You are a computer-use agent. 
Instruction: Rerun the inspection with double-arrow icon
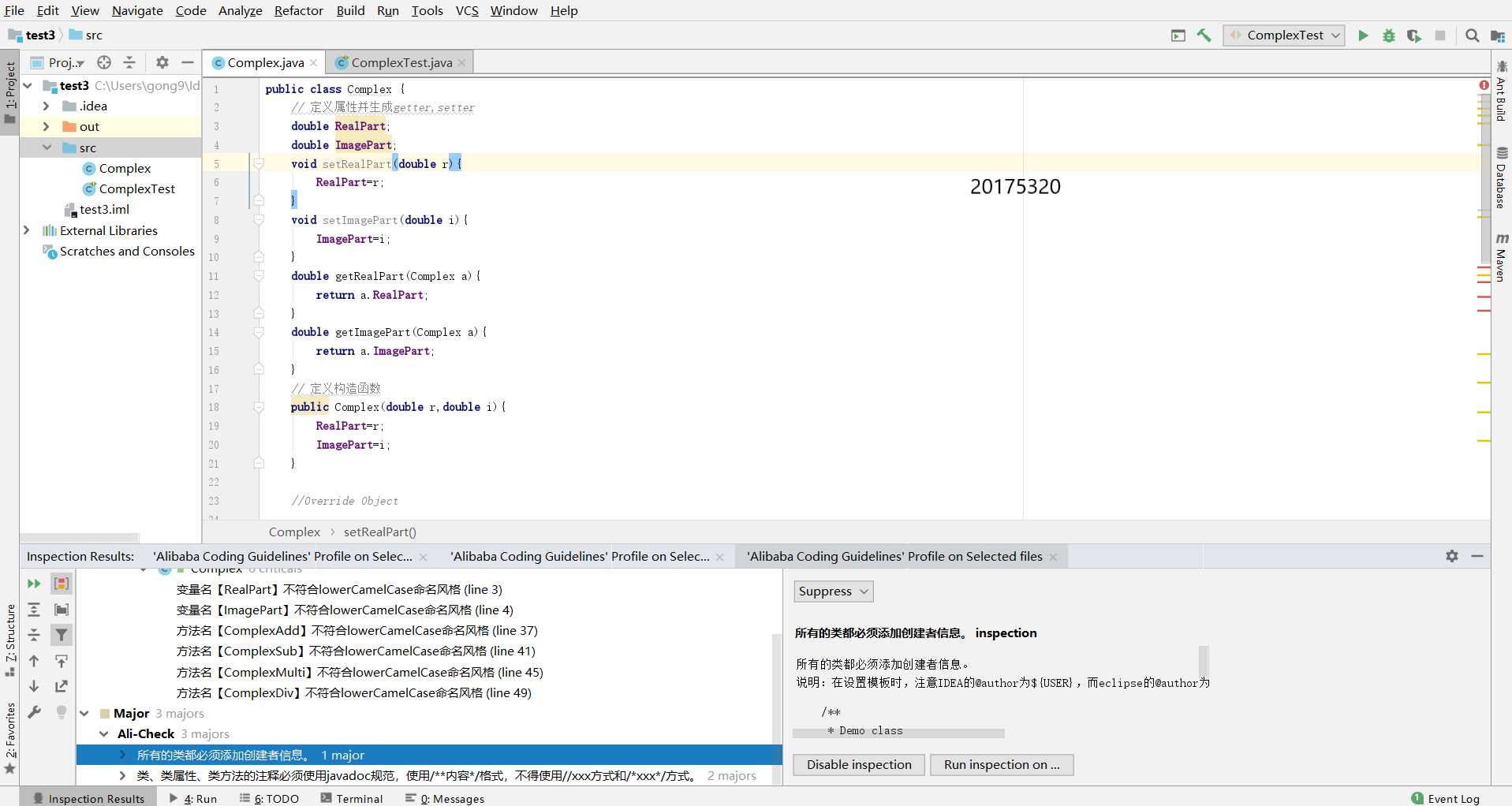coord(34,584)
